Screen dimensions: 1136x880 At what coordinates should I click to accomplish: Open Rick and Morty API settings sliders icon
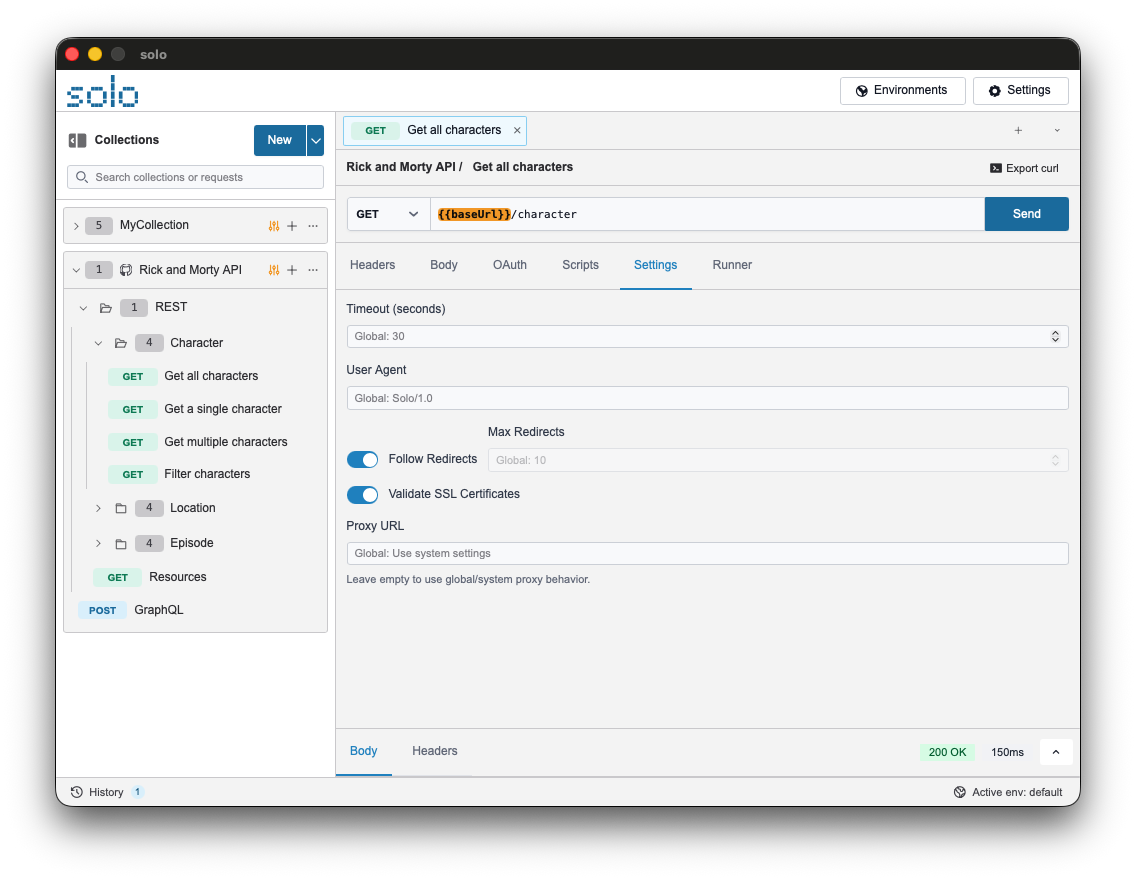tap(274, 270)
